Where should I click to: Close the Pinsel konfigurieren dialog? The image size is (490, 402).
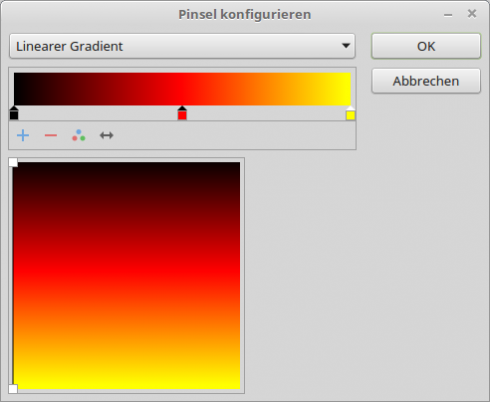point(472,14)
